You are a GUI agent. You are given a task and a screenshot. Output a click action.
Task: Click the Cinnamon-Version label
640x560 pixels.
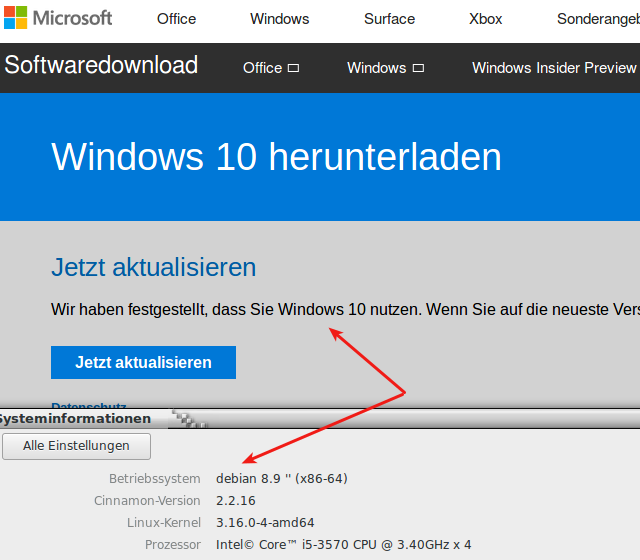click(147, 500)
